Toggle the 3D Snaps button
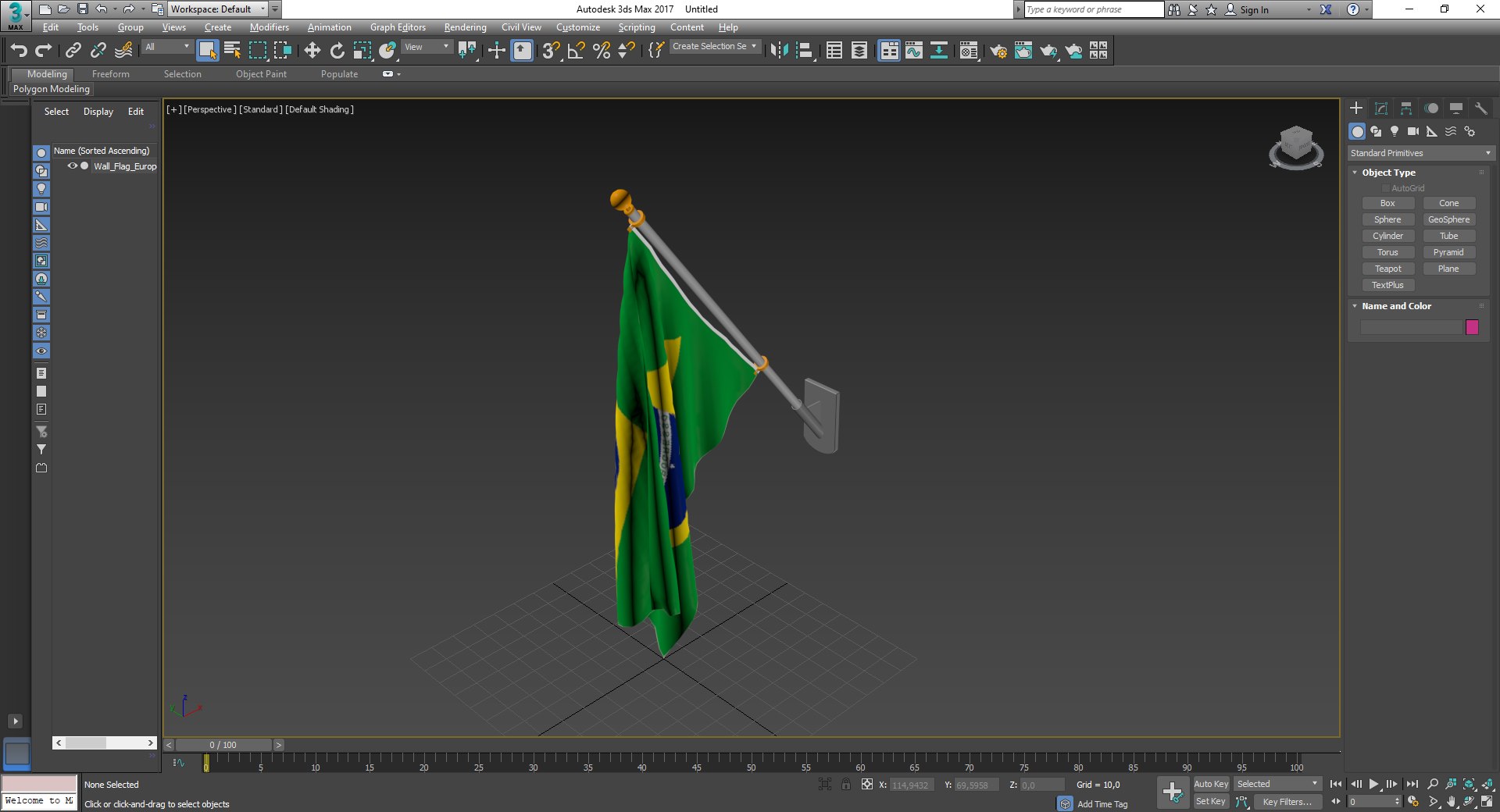The height and width of the screenshot is (812, 1500). (551, 51)
